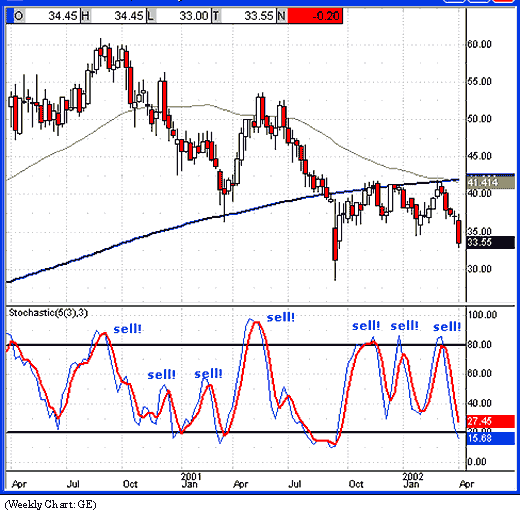The height and width of the screenshot is (516, 520).
Task: Click the 80.00 stochastic axis label
Action: (x=479, y=344)
